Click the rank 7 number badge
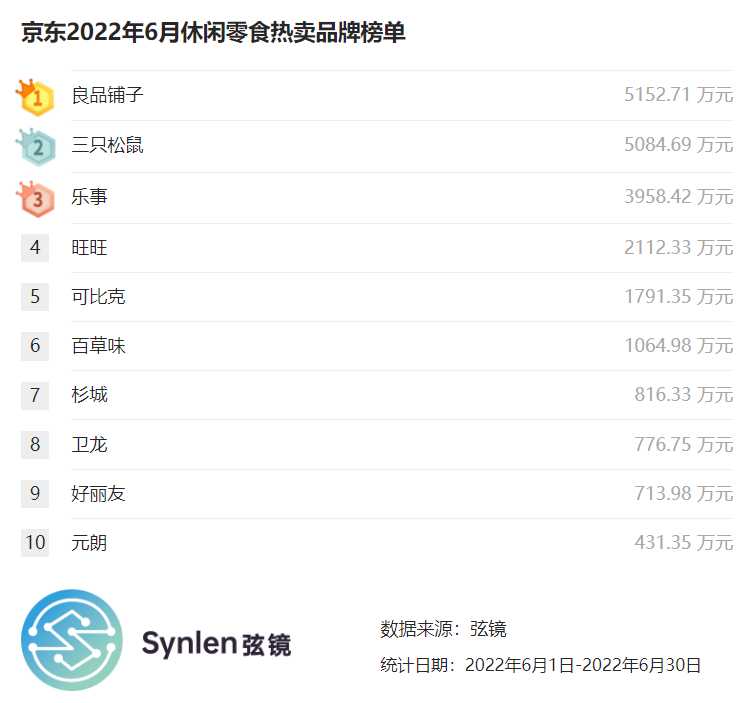The width and height of the screenshot is (755, 703). [x=35, y=395]
